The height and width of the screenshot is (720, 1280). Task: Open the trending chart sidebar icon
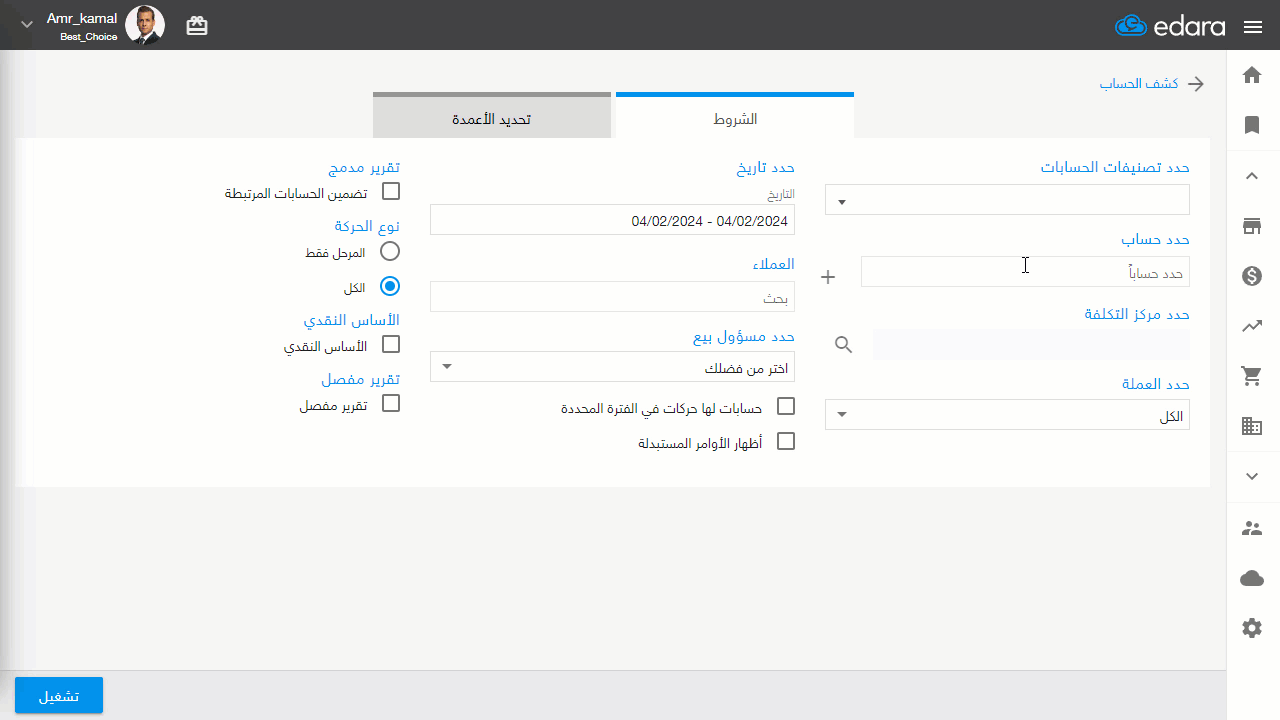1252,326
